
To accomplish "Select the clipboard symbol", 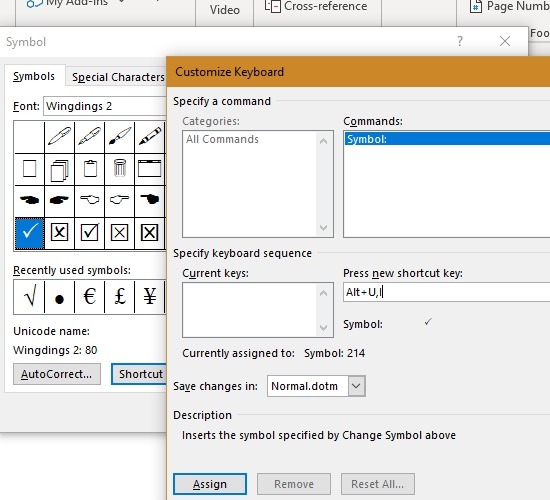I will pos(89,169).
